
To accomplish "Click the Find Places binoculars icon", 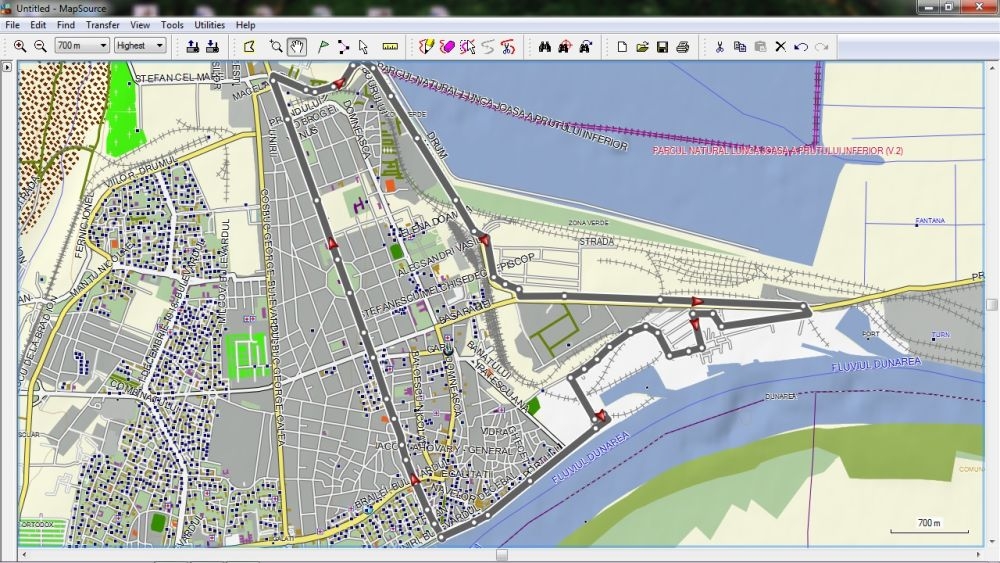I will (x=545, y=46).
